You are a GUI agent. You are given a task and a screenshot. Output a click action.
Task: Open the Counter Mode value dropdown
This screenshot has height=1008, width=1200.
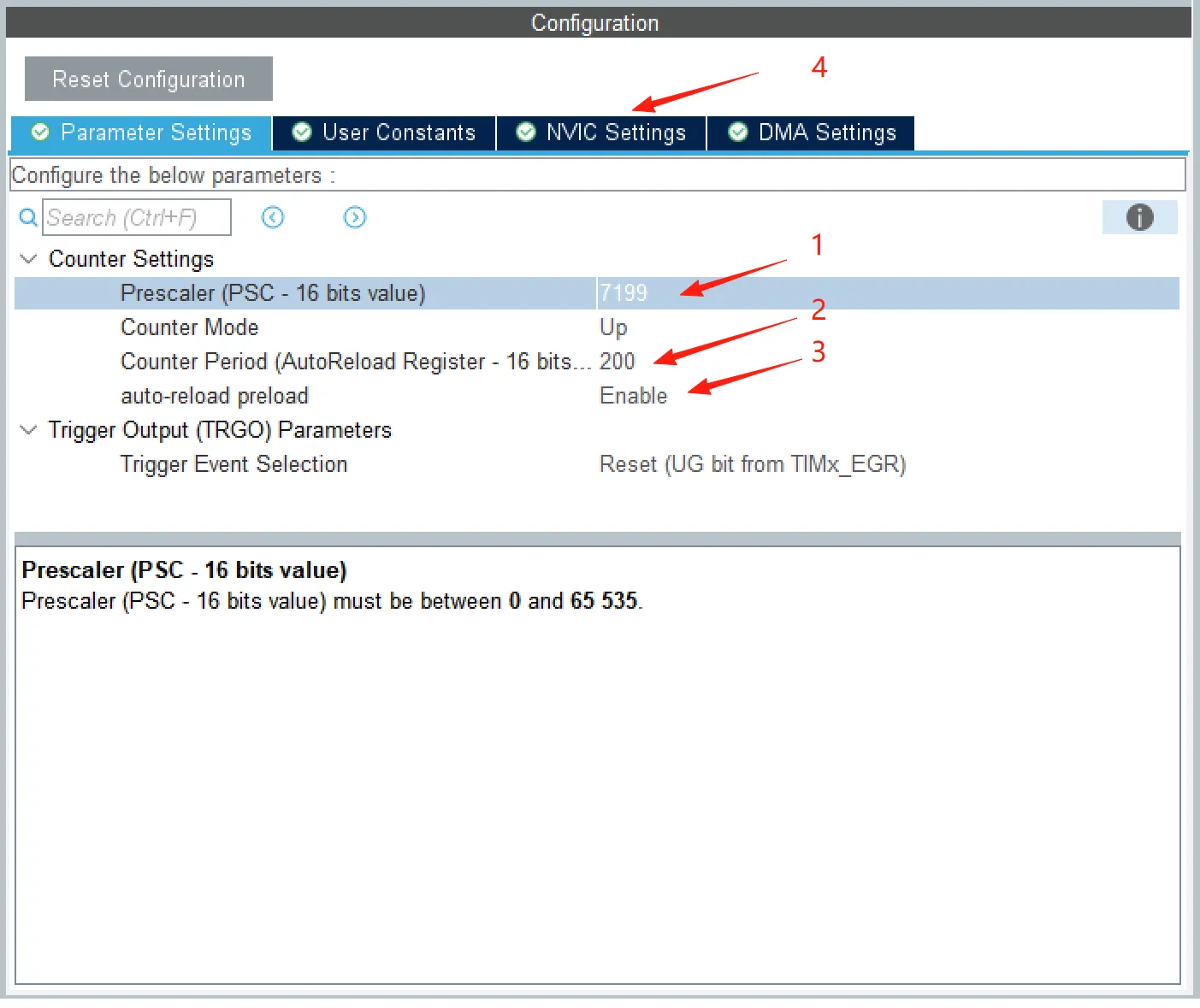coord(613,327)
